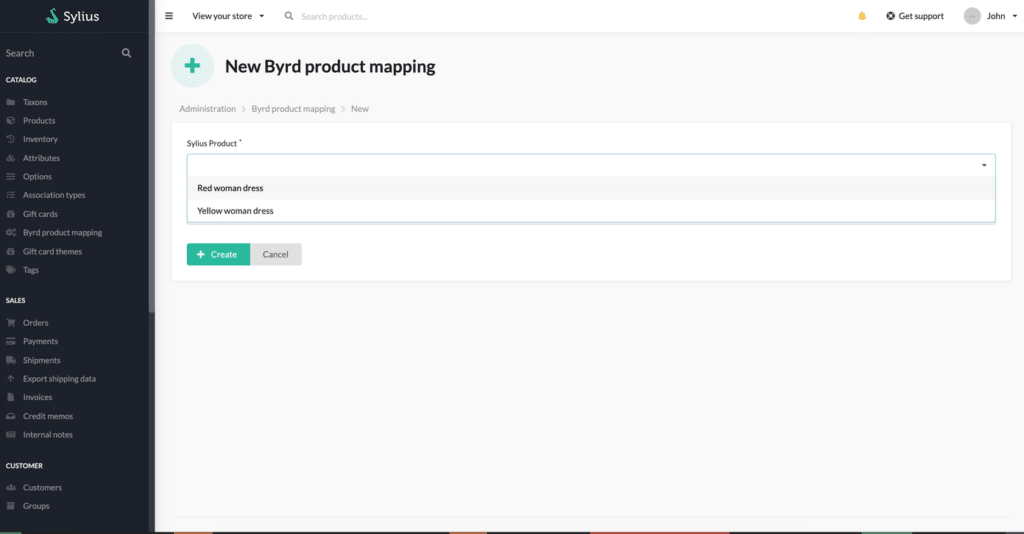Click the Tags icon in the sidebar
This screenshot has height=534, width=1024.
pos(11,270)
